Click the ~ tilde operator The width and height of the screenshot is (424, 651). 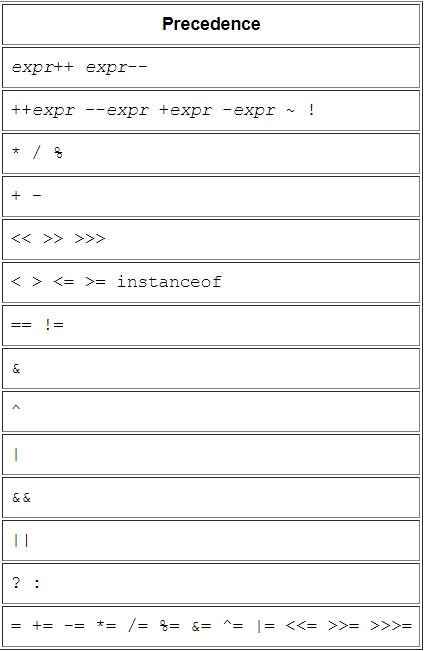click(290, 110)
